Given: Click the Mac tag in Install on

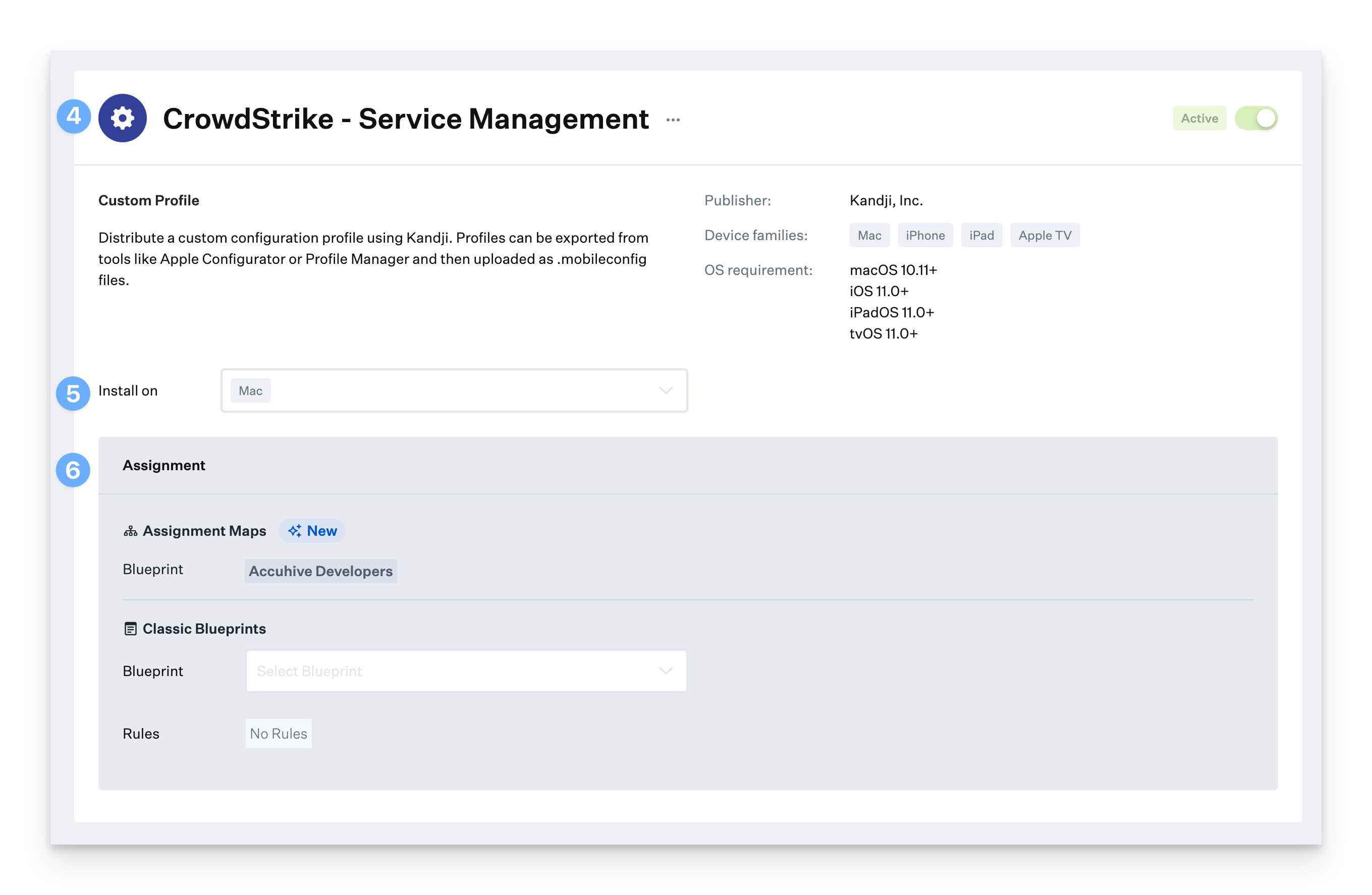Looking at the screenshot, I should [x=250, y=390].
